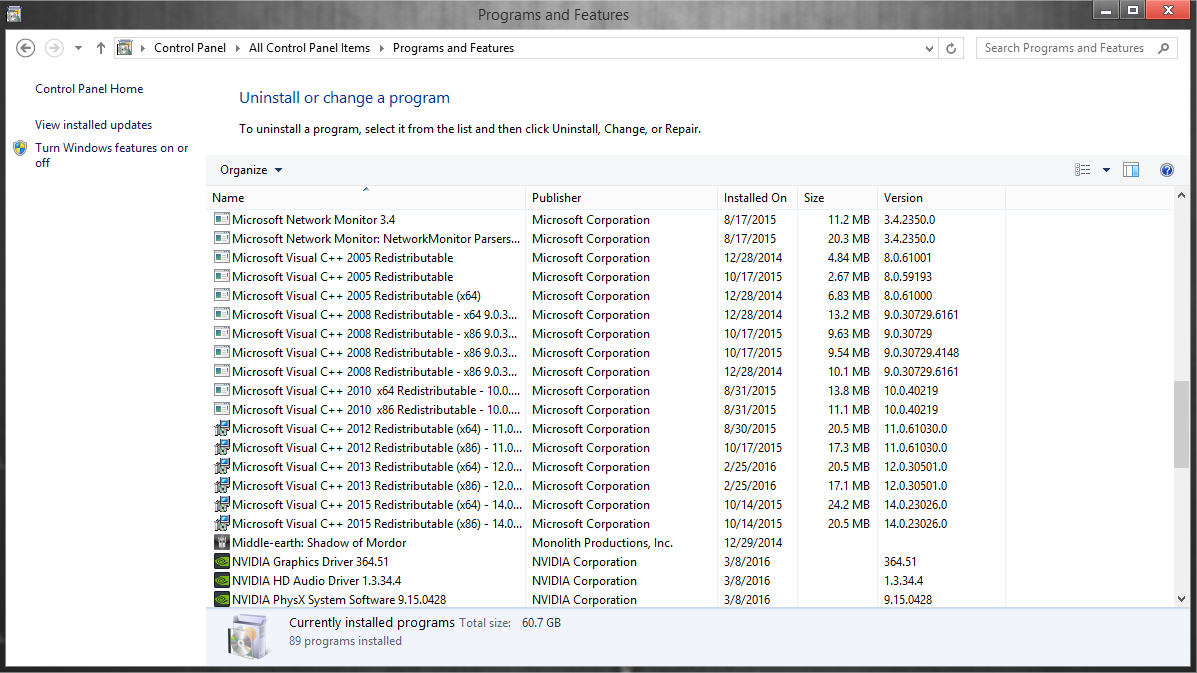Sort by Name column header
Screen dimensions: 1197x673
[366, 198]
